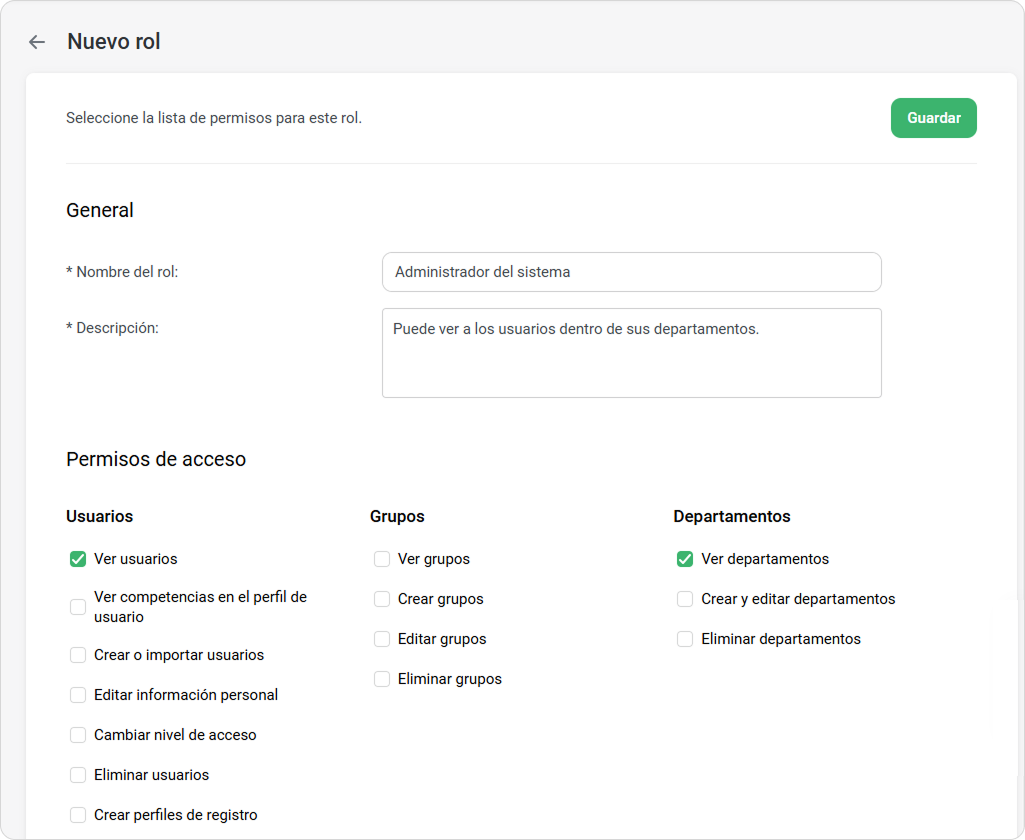
Task: Enable Editar información personal permission
Action: tap(78, 695)
